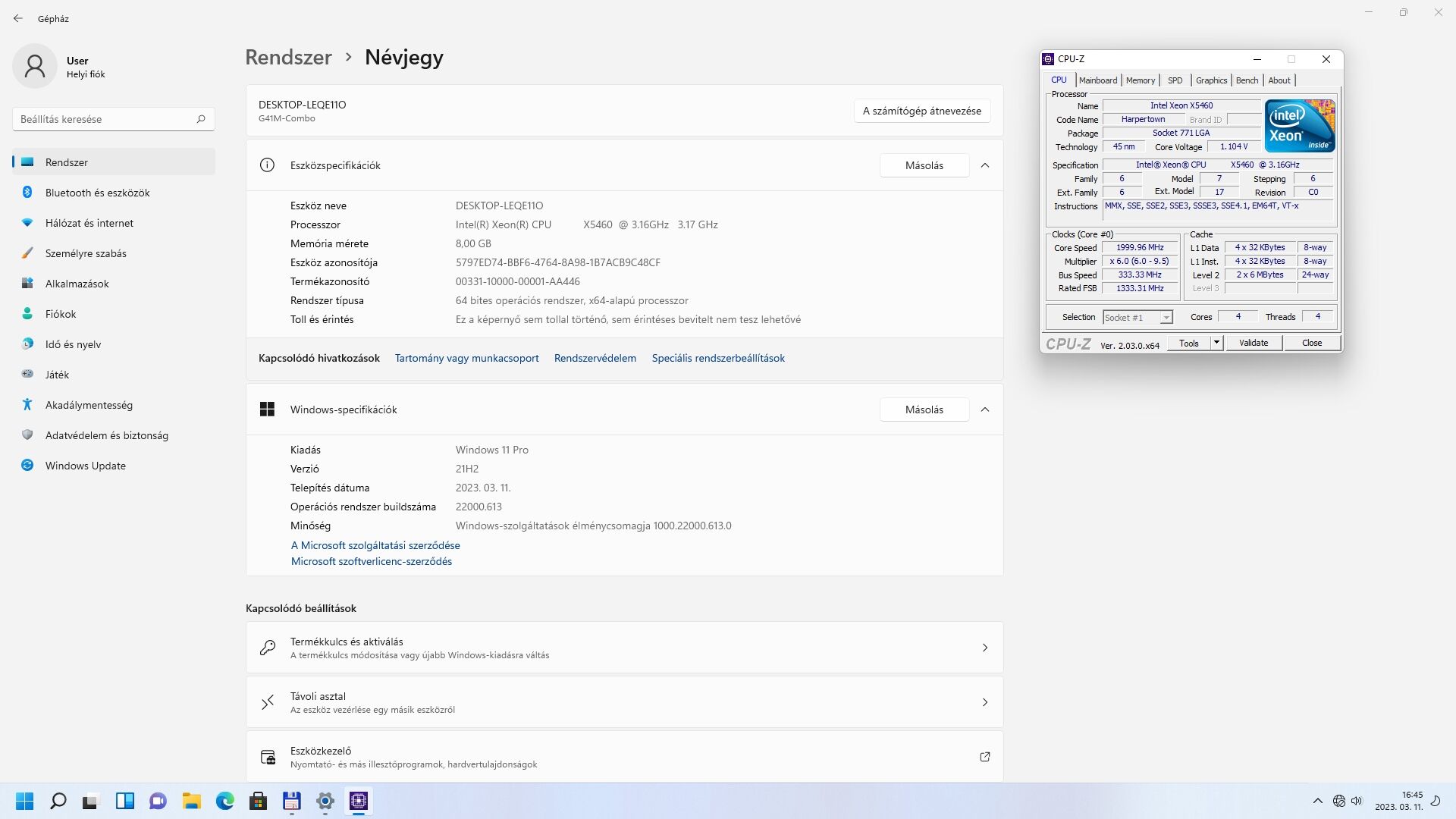Open Rendszer in the sidebar
The image size is (1456, 819).
pyautogui.click(x=114, y=162)
